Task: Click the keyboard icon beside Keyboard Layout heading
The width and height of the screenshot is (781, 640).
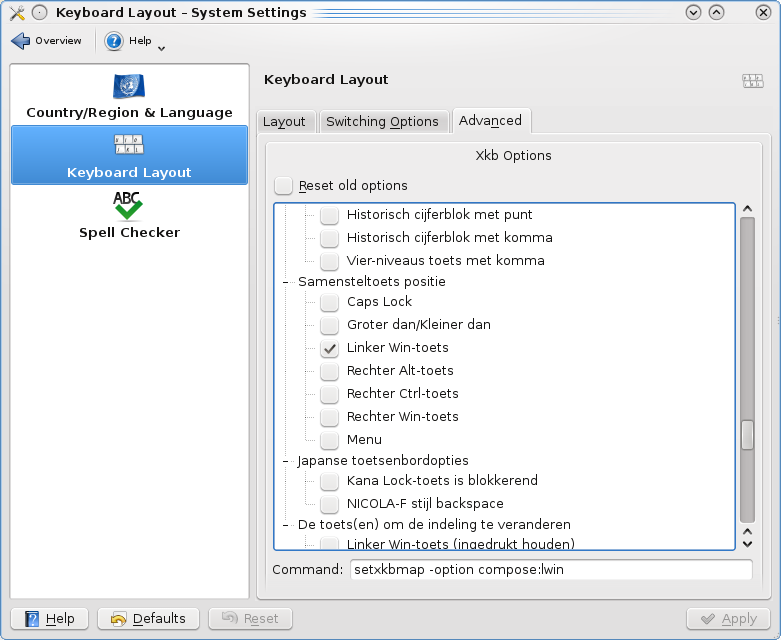Action: pyautogui.click(x=752, y=81)
